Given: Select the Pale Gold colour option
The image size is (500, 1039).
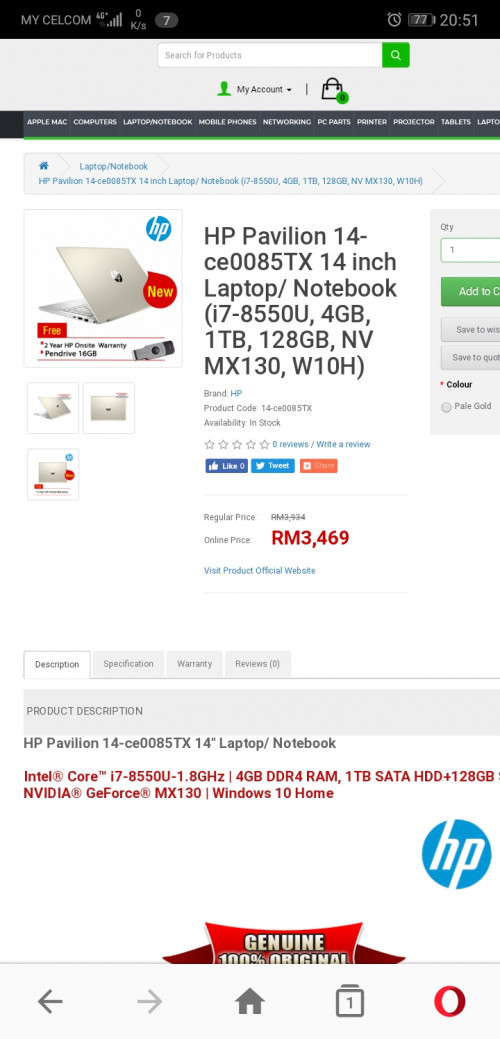Looking at the screenshot, I should [446, 407].
